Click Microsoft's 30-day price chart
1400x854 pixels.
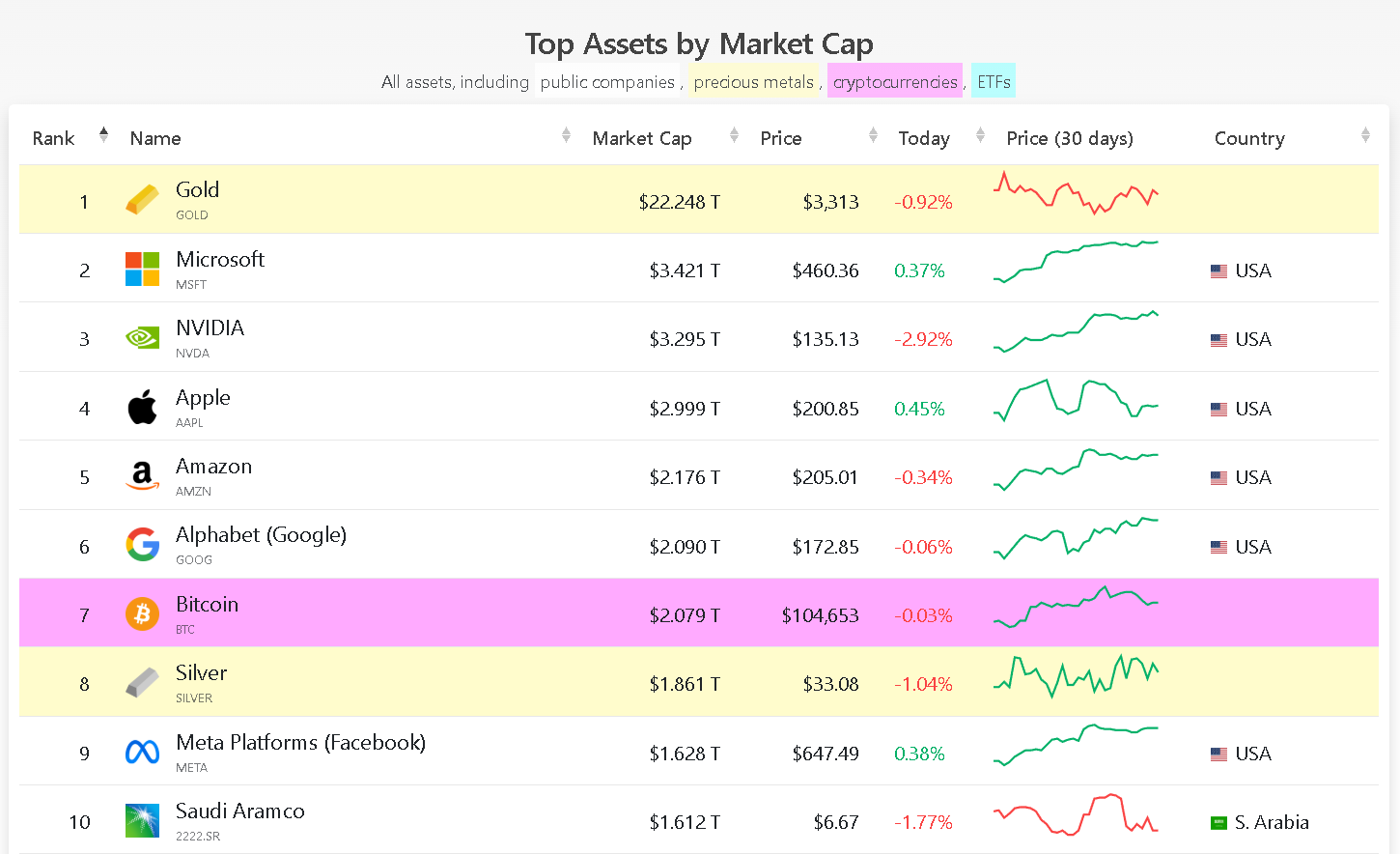tap(1076, 261)
